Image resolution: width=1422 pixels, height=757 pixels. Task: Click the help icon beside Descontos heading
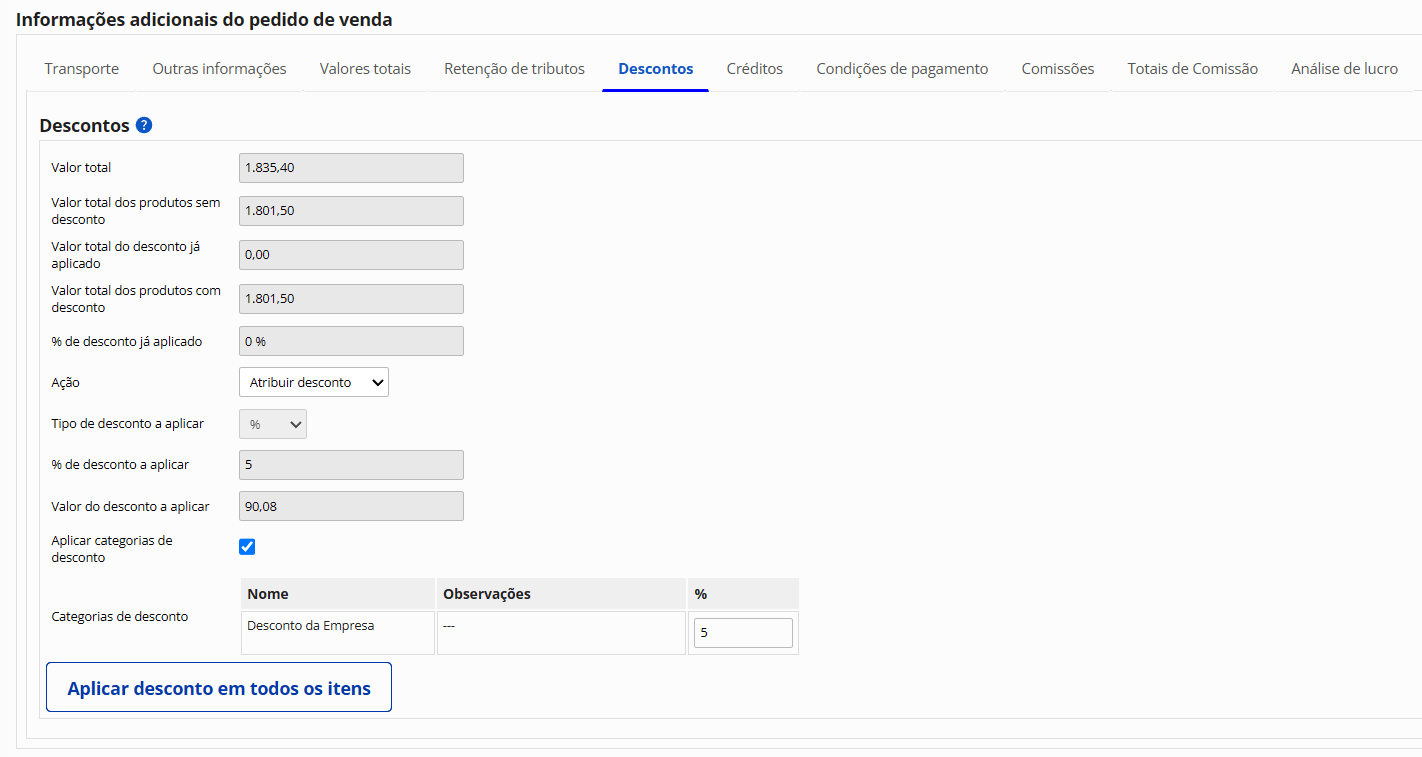click(x=144, y=126)
